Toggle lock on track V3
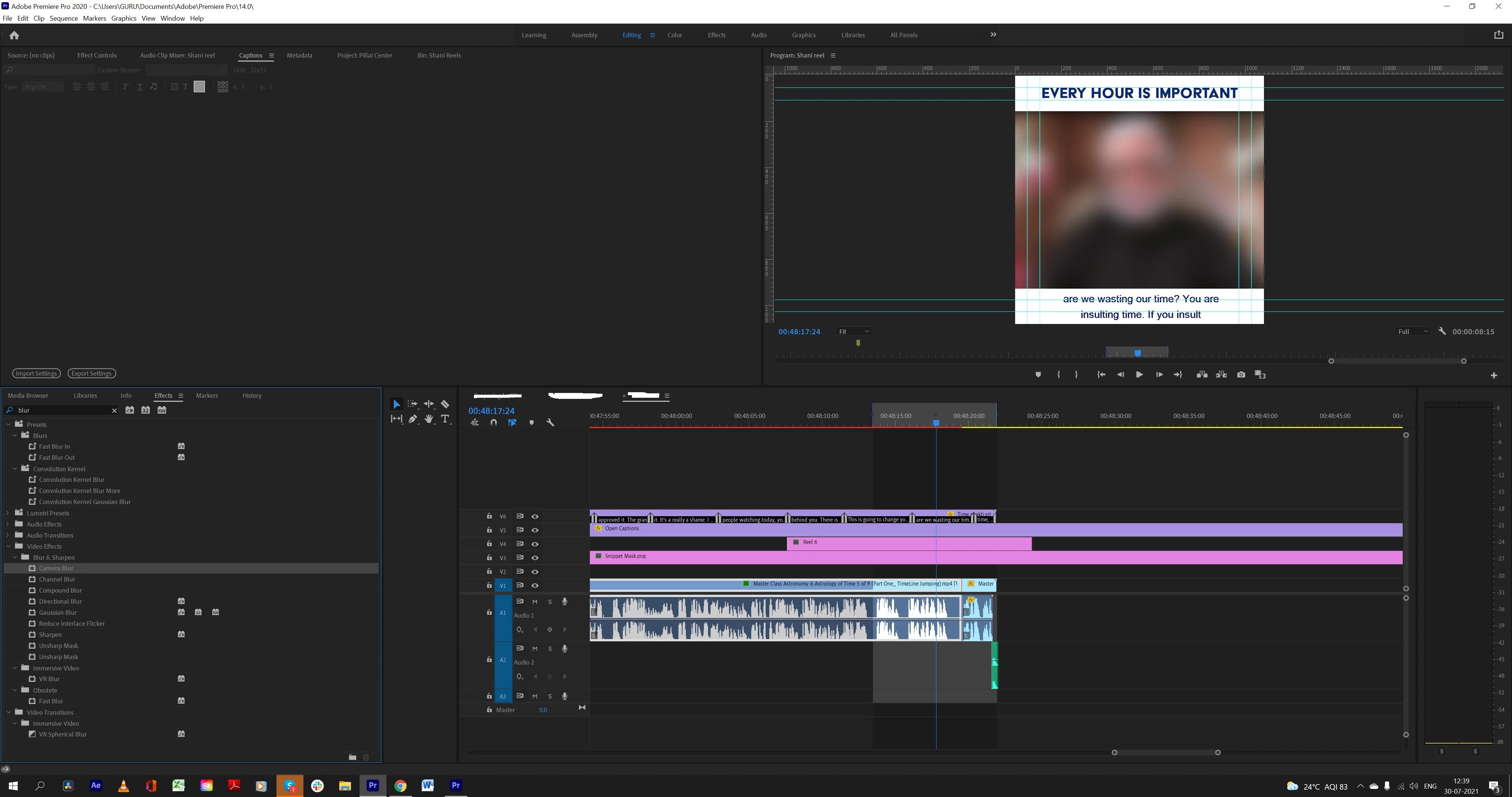The width and height of the screenshot is (1512, 797). click(x=489, y=558)
